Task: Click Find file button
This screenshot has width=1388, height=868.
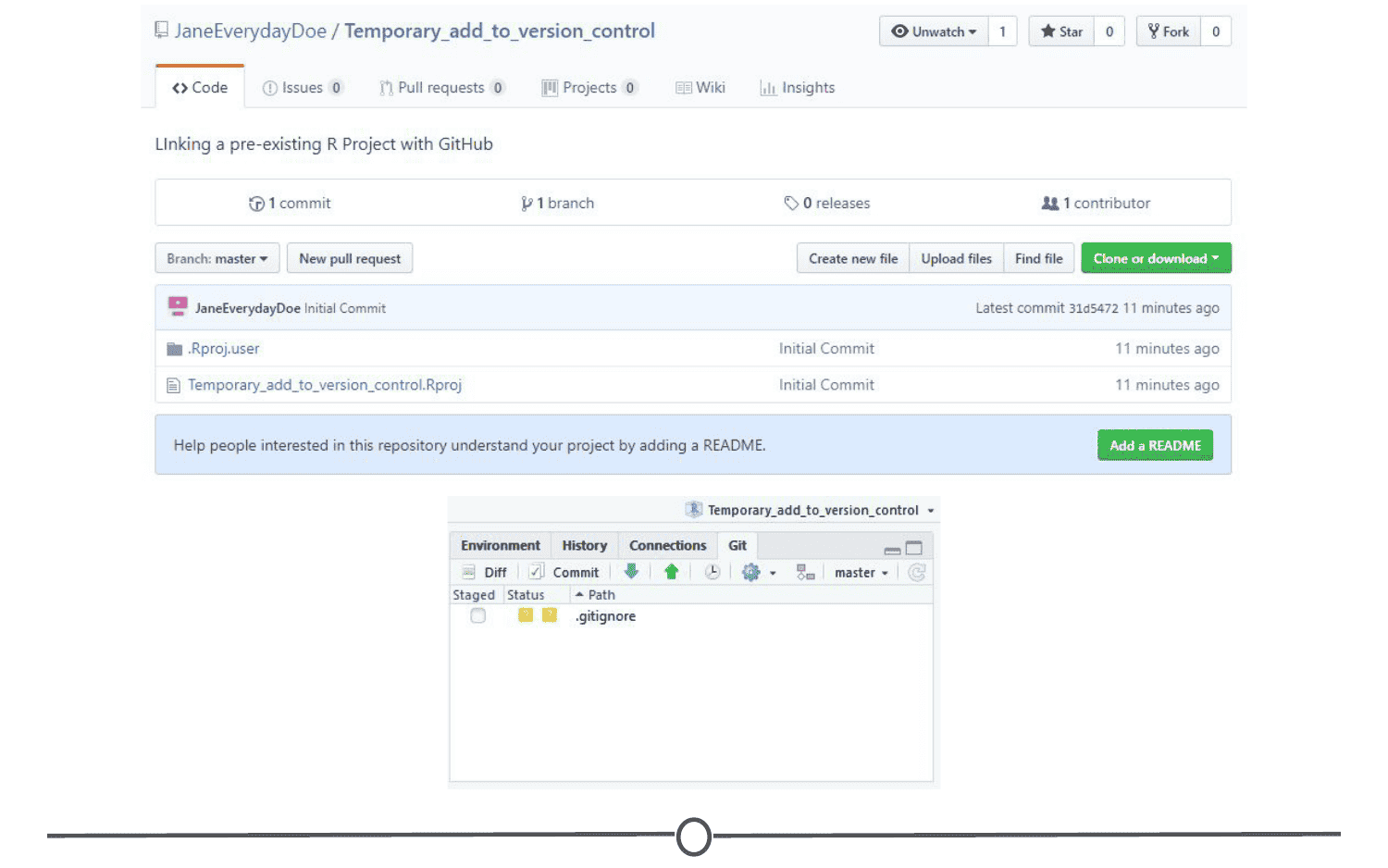Action: (1039, 258)
